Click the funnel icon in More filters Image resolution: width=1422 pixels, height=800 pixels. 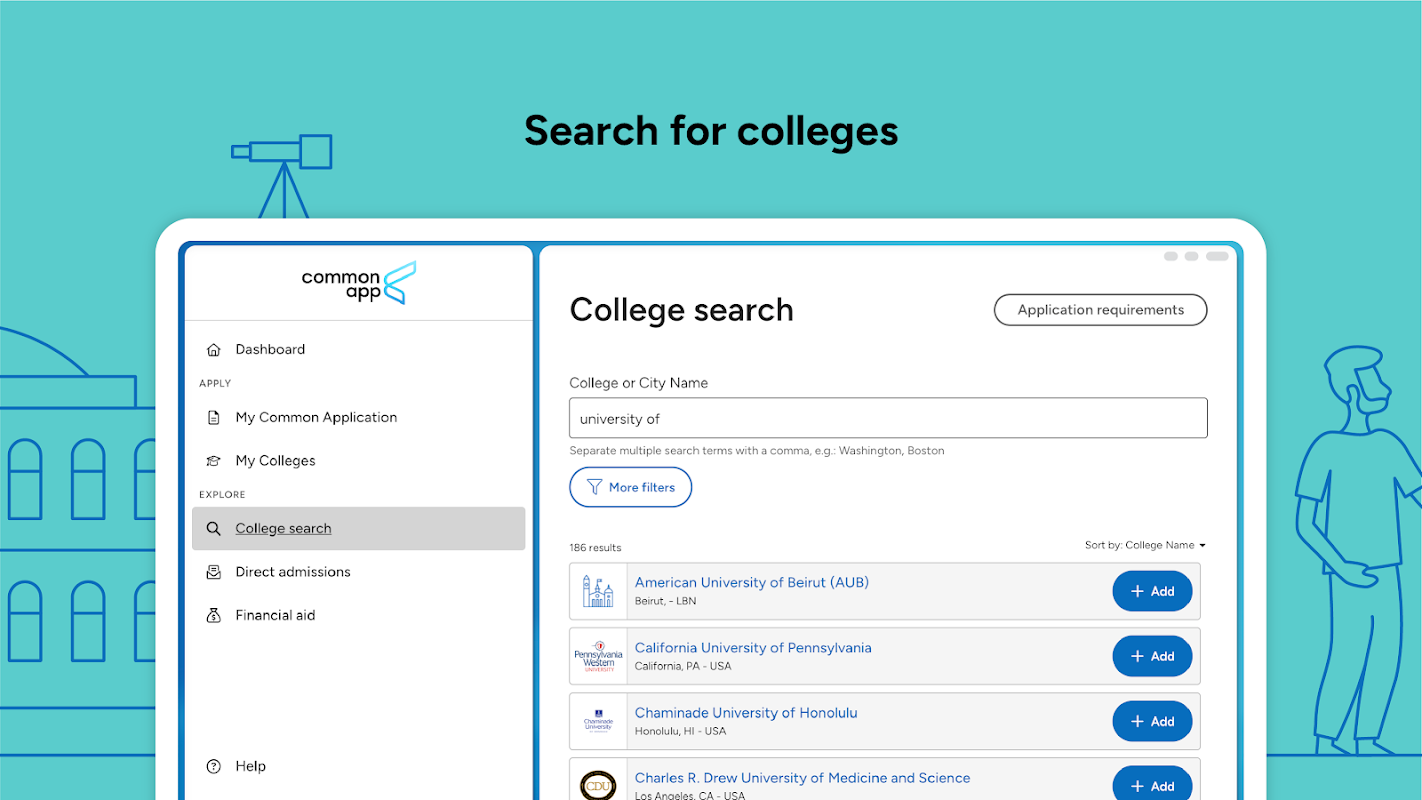tap(594, 487)
